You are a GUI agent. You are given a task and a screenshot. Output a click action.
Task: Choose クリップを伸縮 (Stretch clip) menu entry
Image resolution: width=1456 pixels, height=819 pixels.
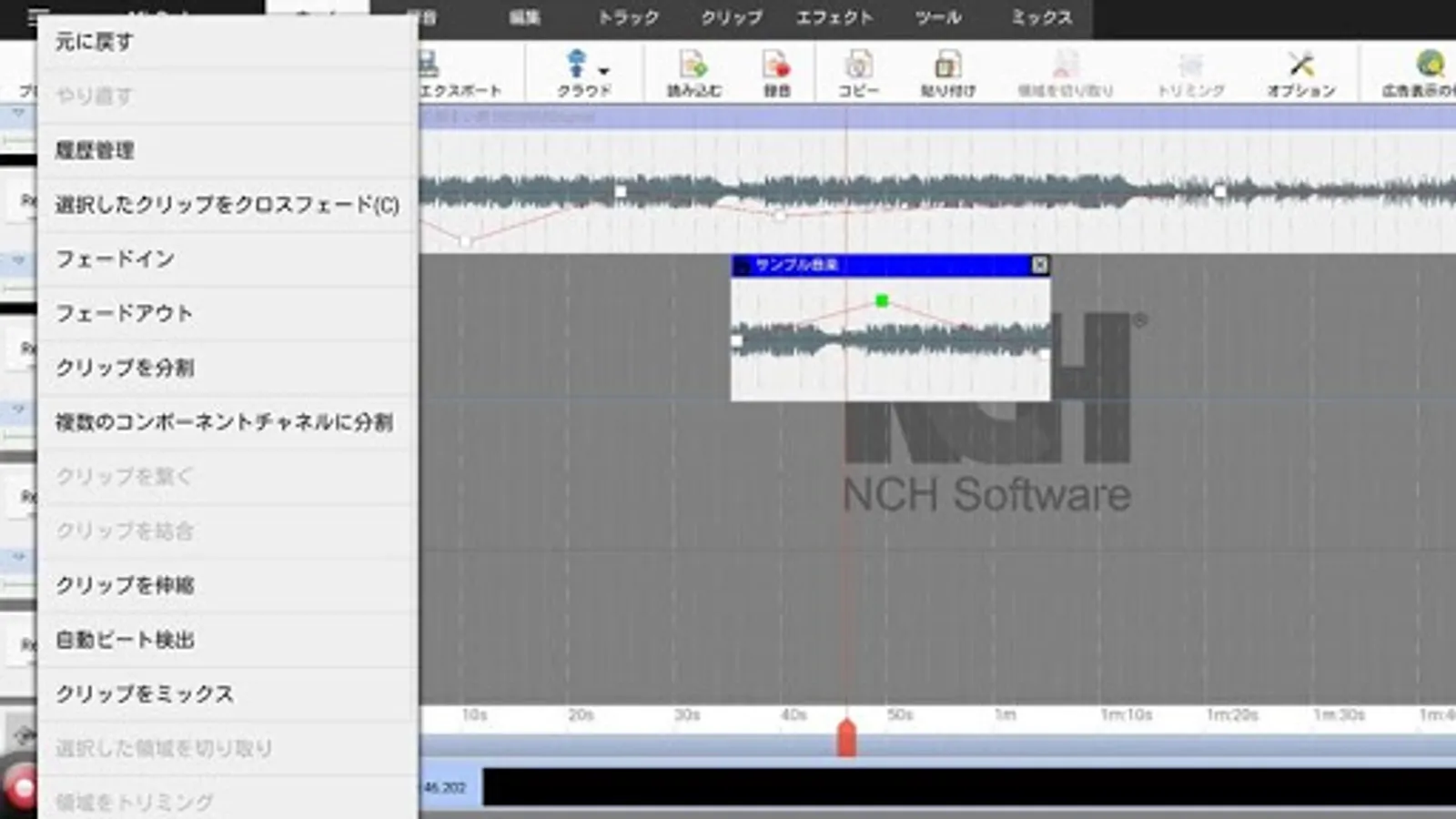pyautogui.click(x=227, y=585)
